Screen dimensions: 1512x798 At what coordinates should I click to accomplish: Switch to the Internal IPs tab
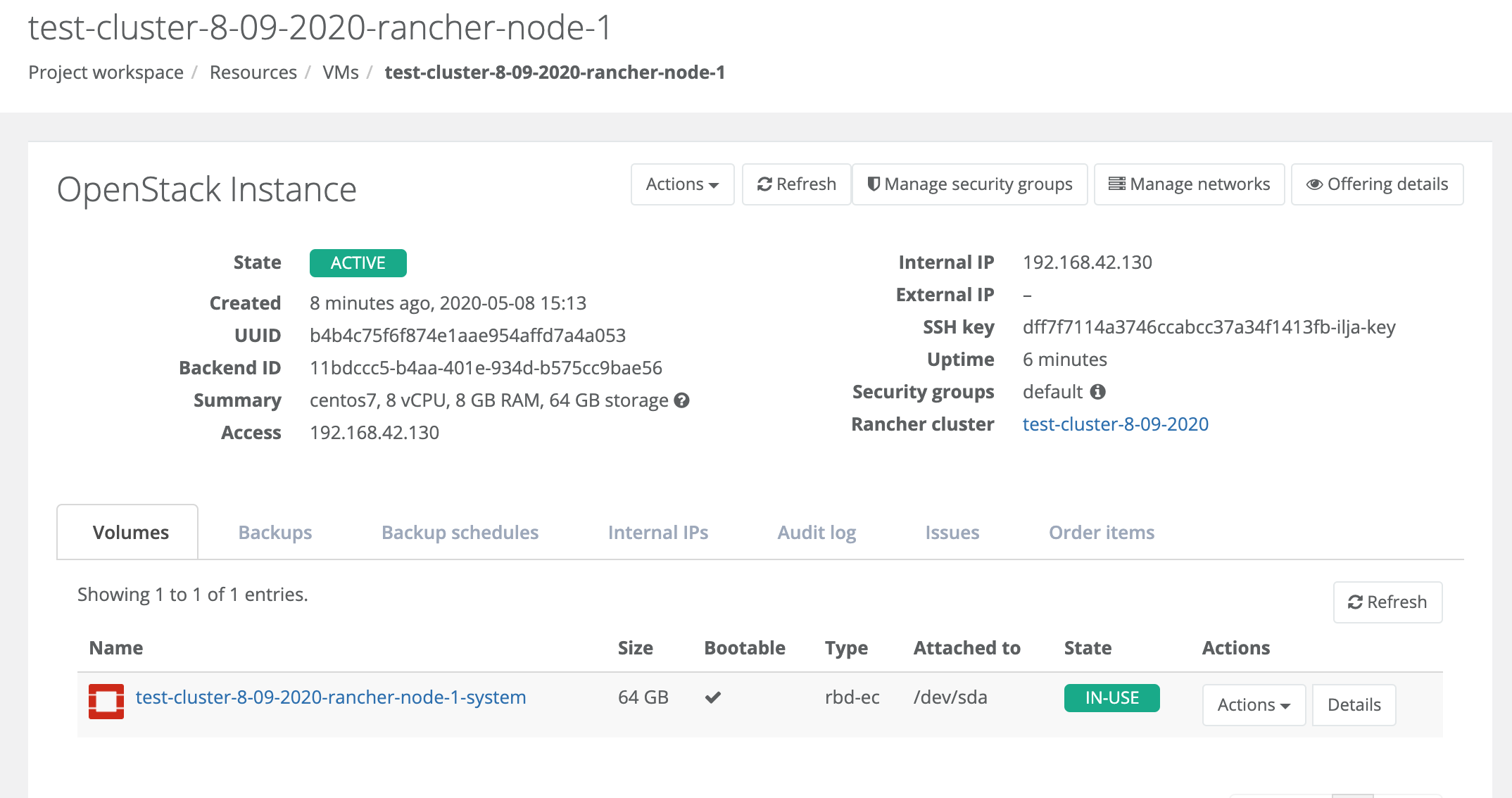[658, 533]
